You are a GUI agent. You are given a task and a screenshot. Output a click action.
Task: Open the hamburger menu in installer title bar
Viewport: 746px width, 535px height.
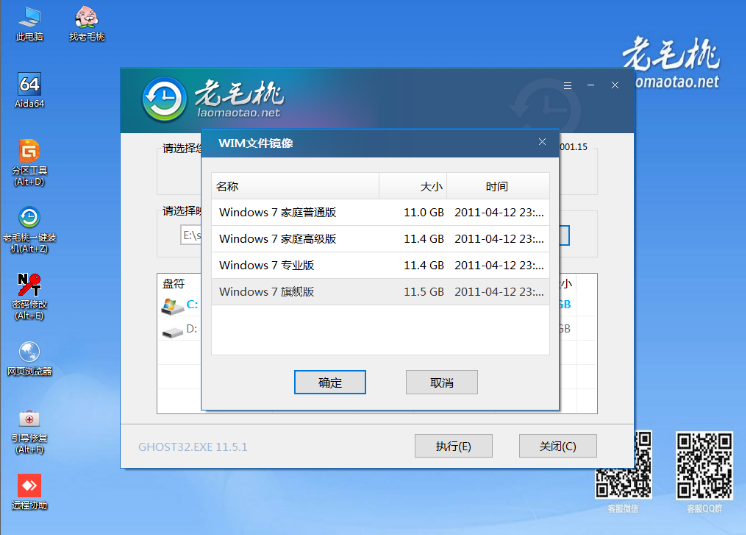click(567, 86)
